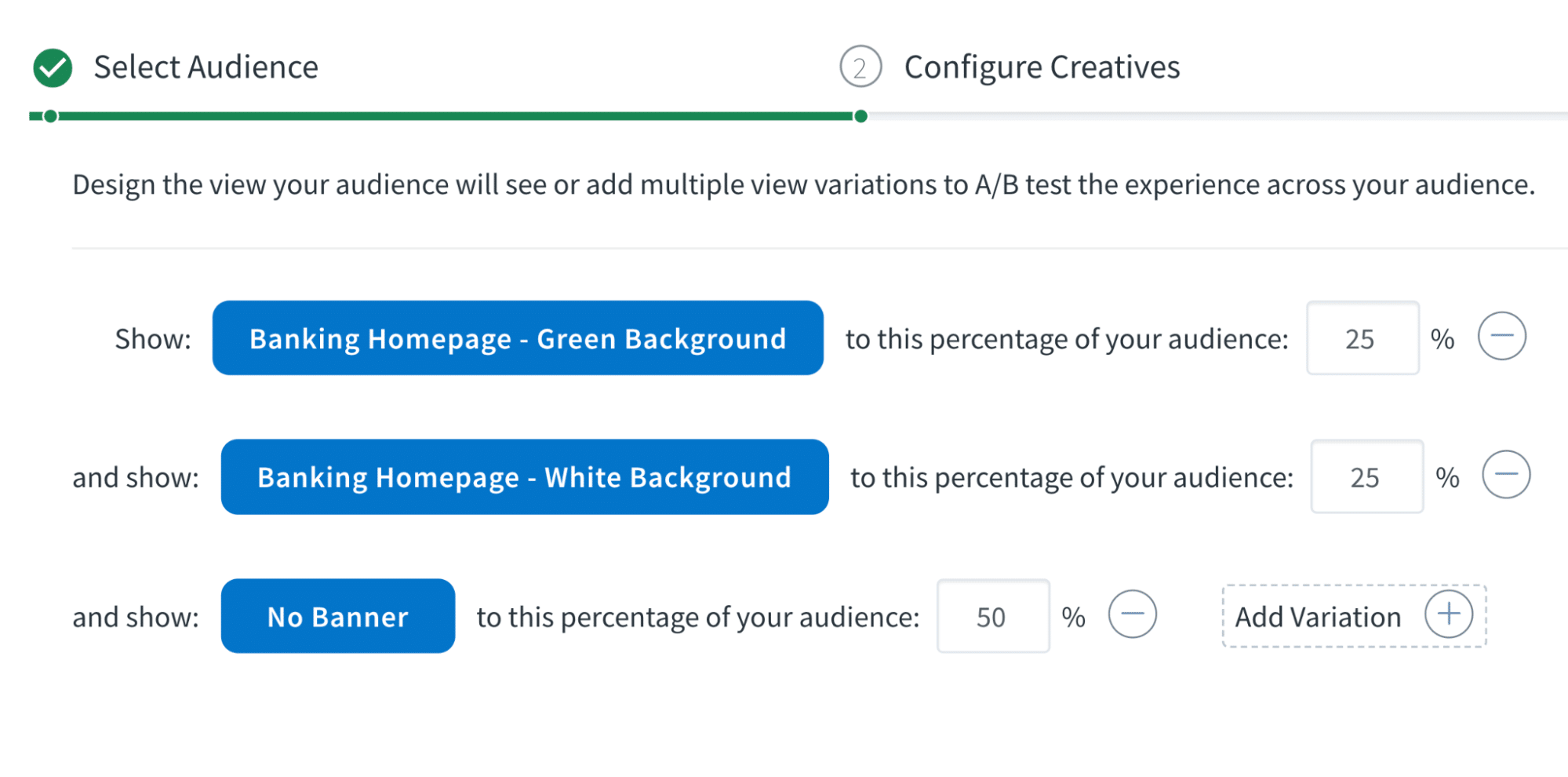Select the Banking Homepage - White Background creative
This screenshot has height=777, width=1568.
pos(524,476)
